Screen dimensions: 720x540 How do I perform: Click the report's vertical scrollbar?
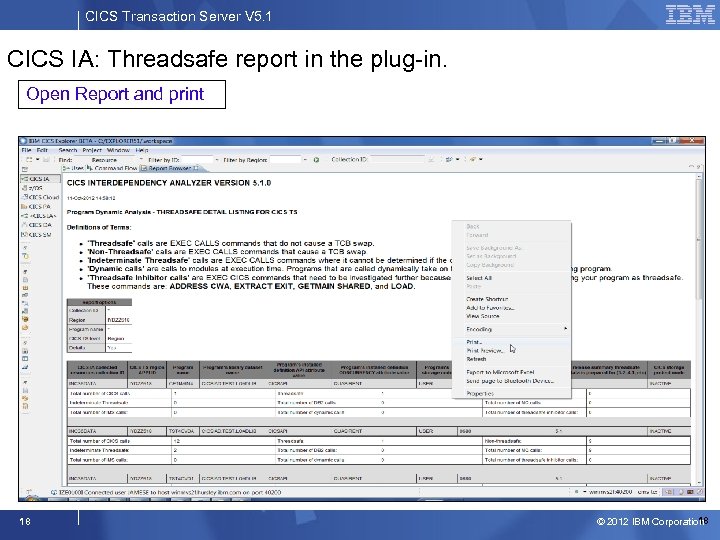(x=699, y=239)
